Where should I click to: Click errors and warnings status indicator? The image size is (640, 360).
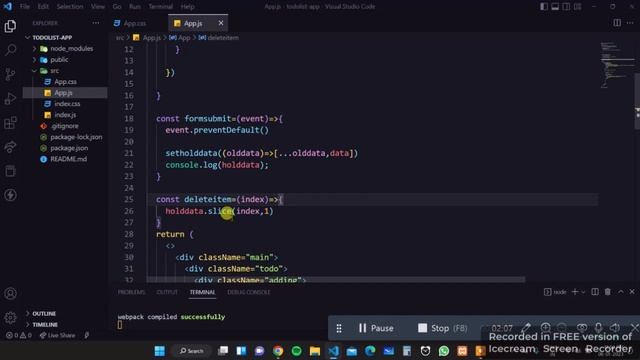[x=19, y=336]
